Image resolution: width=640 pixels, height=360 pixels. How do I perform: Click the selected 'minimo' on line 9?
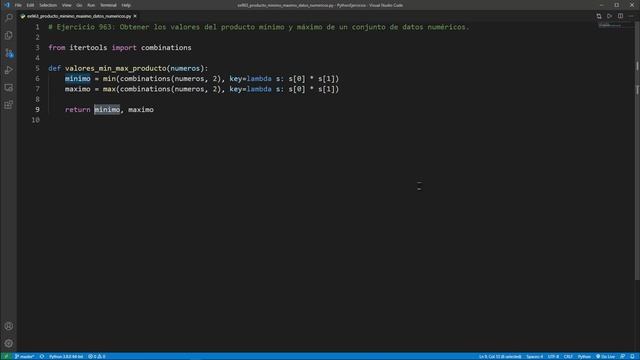[x=107, y=109]
